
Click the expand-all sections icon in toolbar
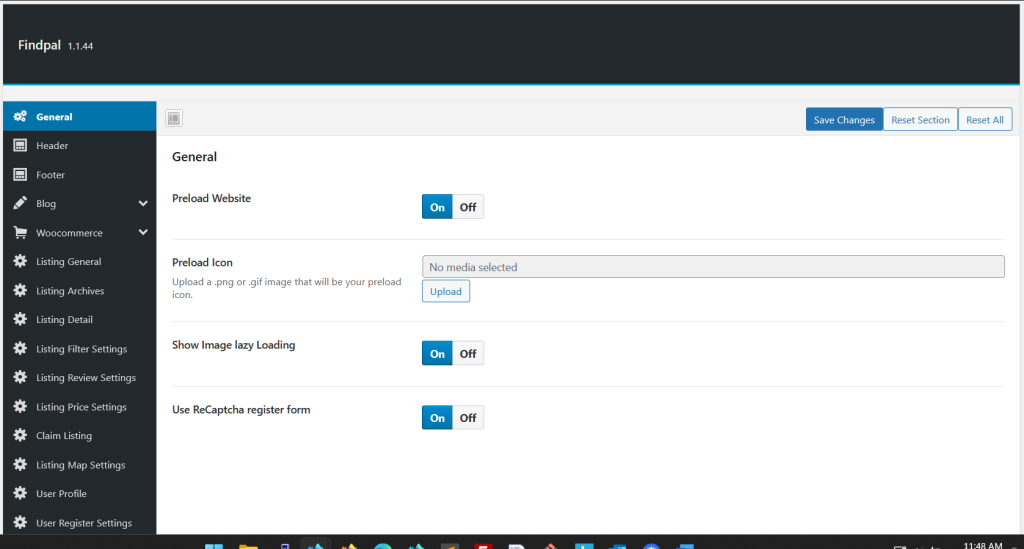[x=174, y=119]
